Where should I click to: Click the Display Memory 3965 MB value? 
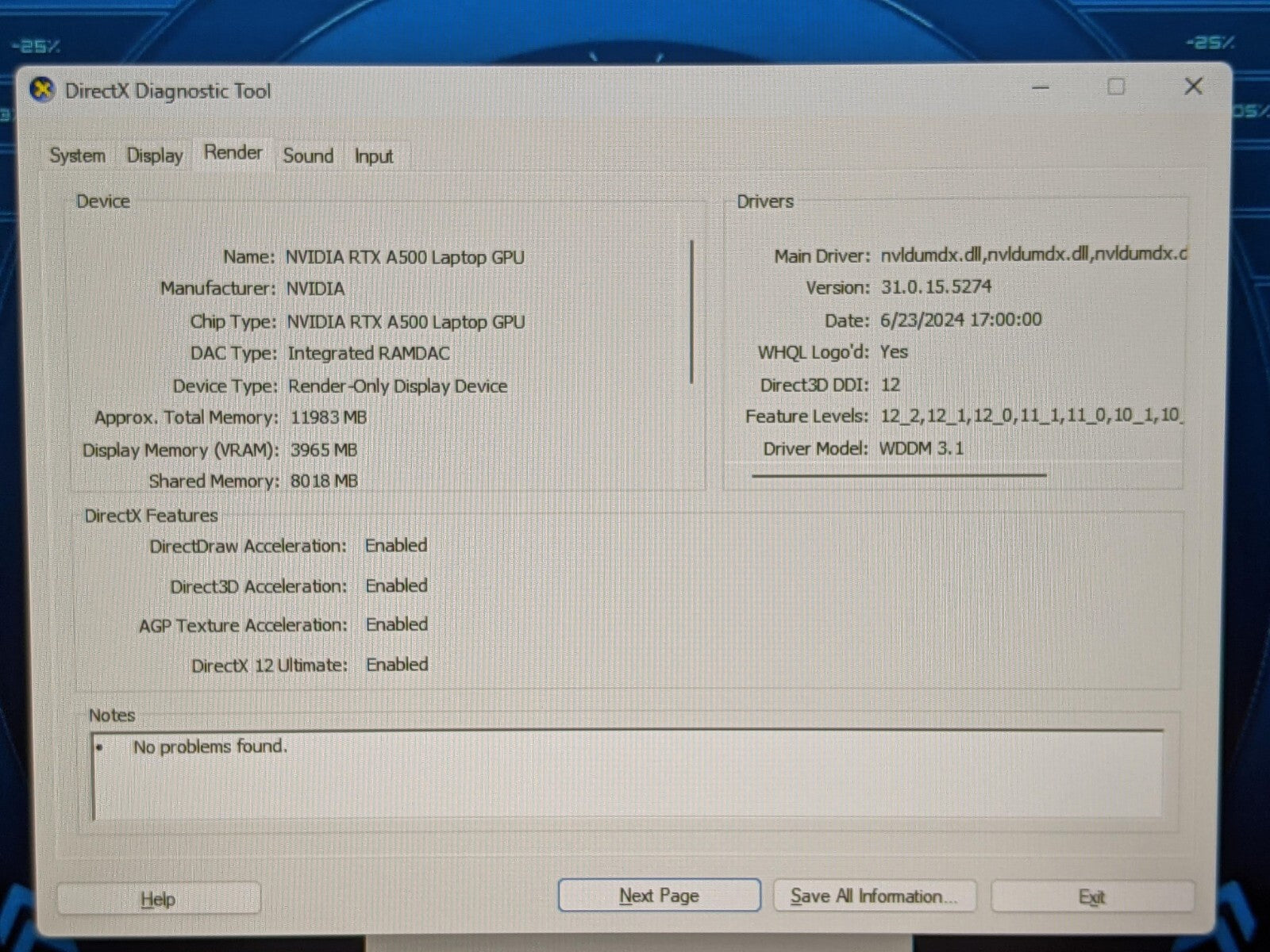323,450
